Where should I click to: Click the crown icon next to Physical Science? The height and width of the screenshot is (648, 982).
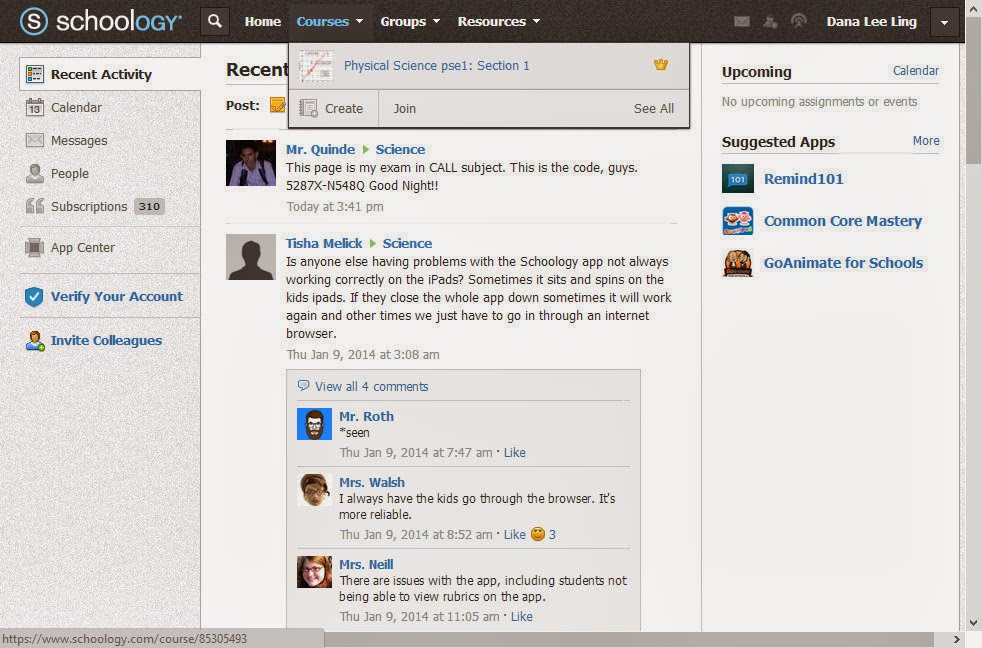point(660,63)
